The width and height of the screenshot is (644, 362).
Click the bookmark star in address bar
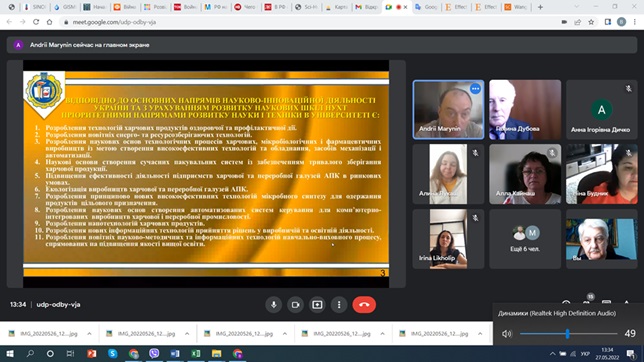point(591,22)
